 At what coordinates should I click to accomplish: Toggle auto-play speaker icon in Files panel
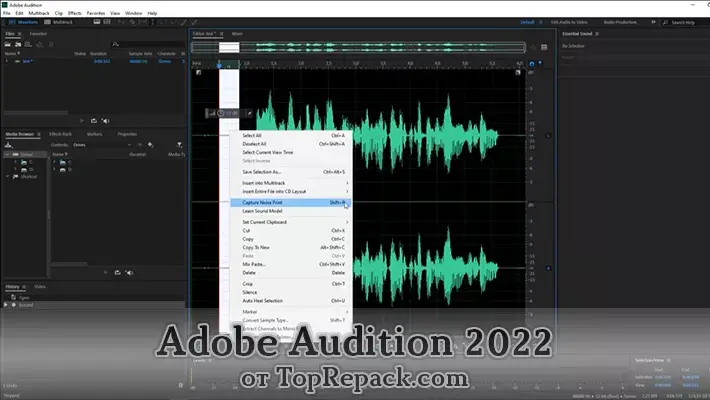point(106,120)
